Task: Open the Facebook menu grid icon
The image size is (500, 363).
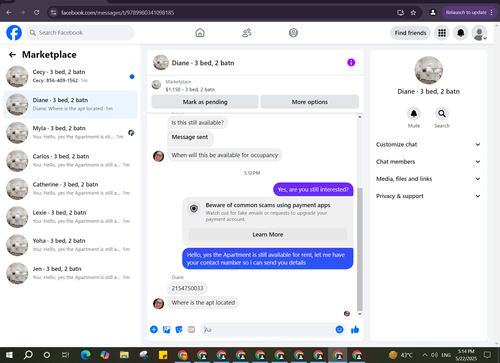Action: coord(442,33)
